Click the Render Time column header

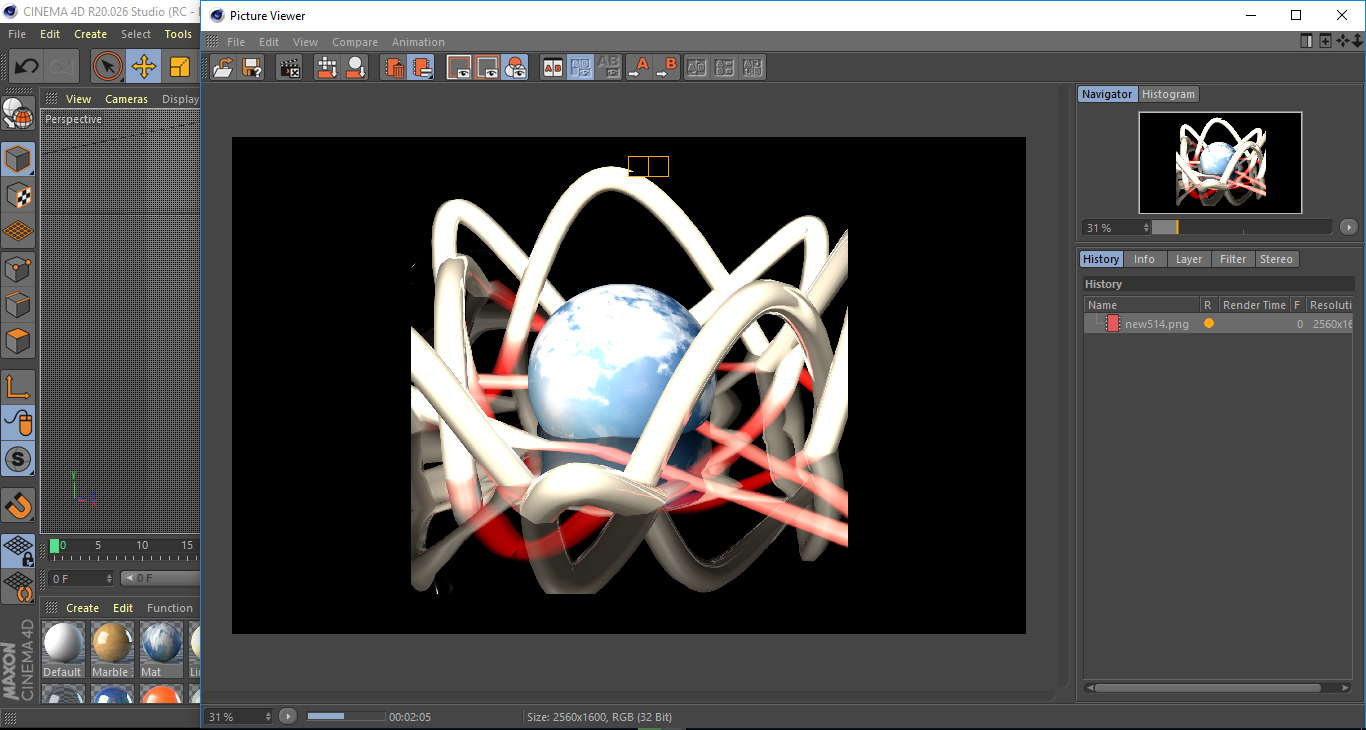pyautogui.click(x=1254, y=305)
